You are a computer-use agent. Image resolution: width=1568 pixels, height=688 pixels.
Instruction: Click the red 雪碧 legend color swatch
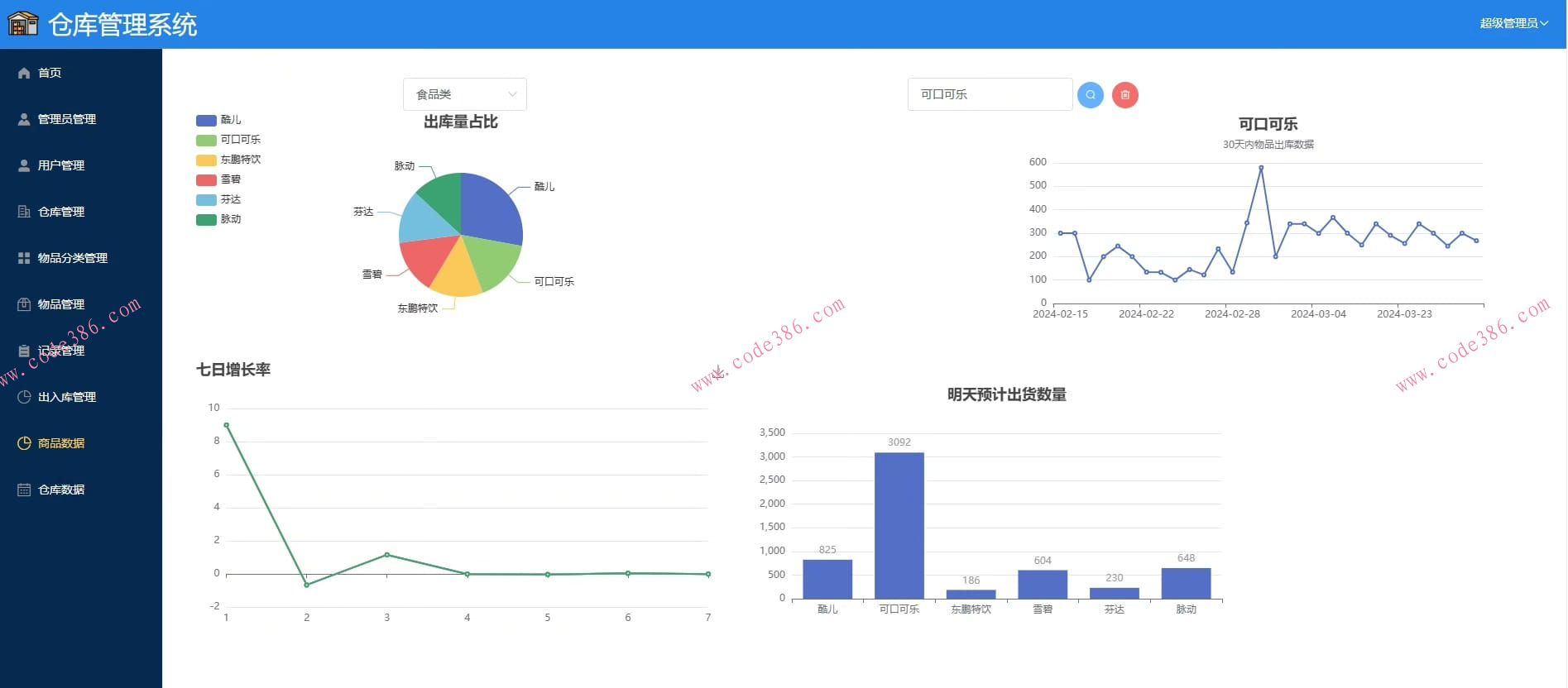[206, 179]
